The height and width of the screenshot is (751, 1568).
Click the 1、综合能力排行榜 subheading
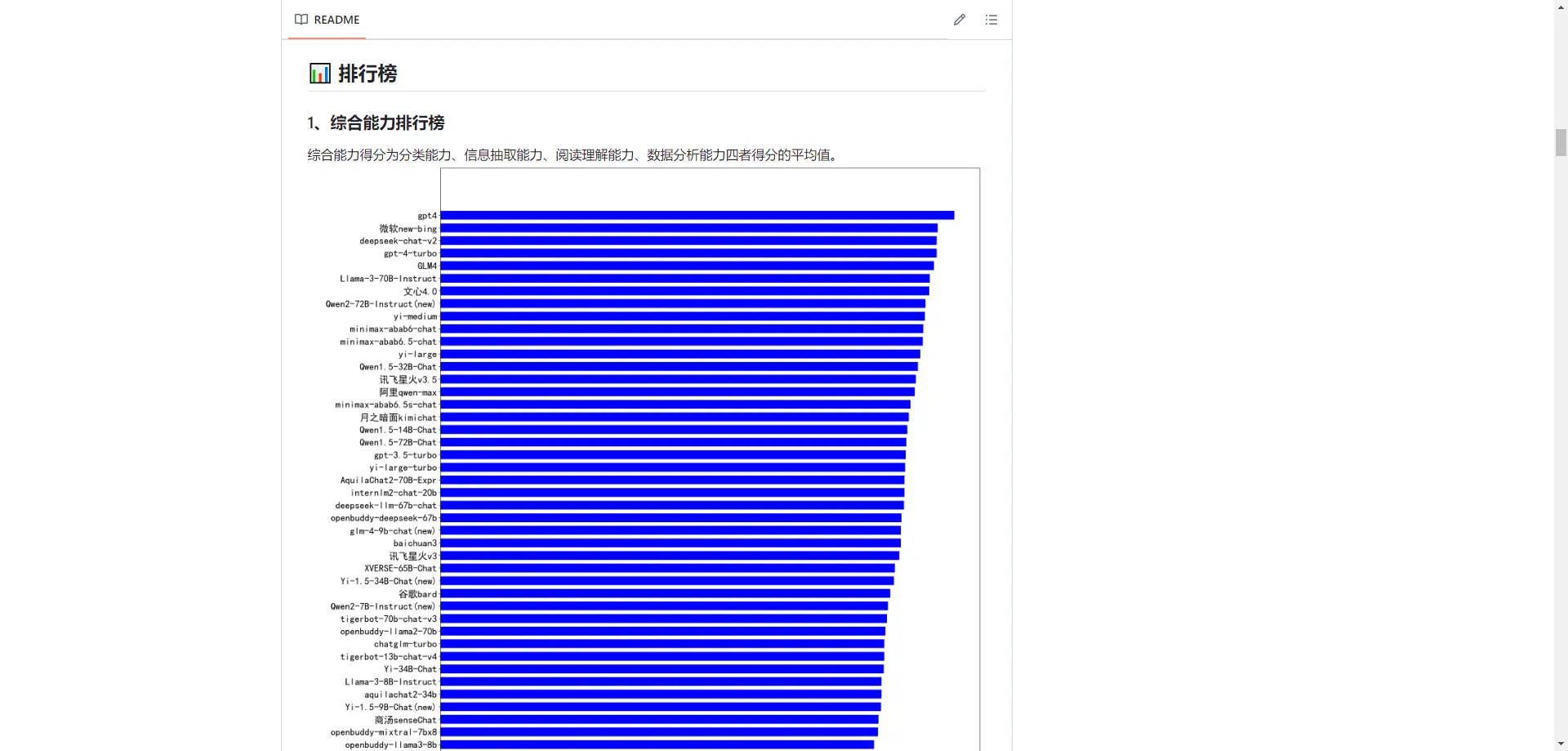[376, 123]
